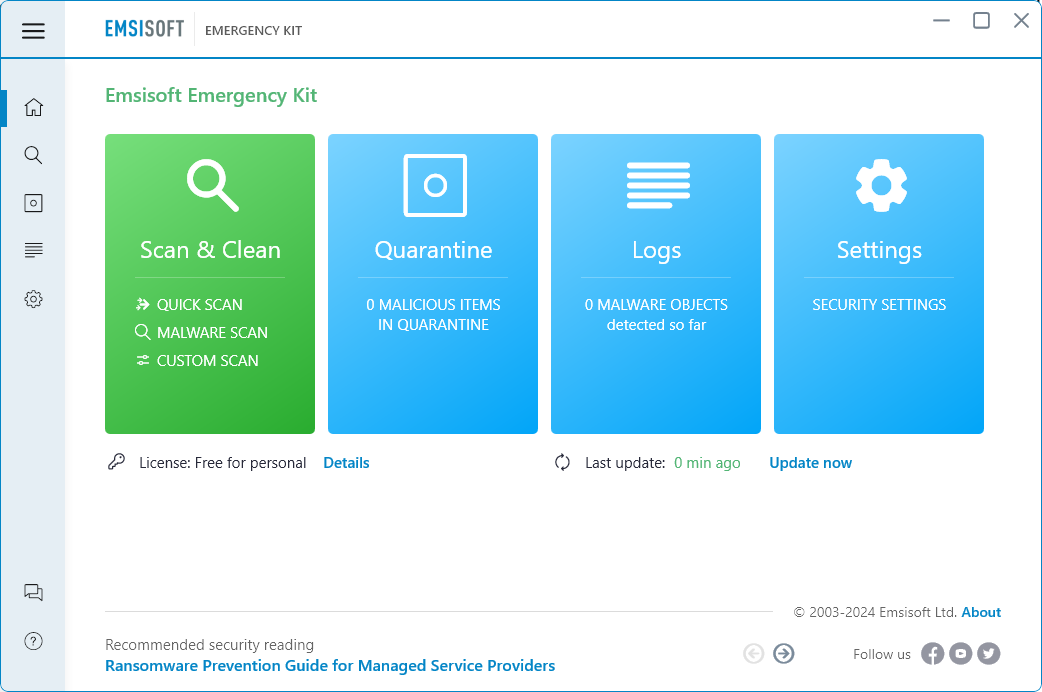This screenshot has height=692, width=1042.
Task: Minimize the Emsisoft window
Action: (941, 21)
